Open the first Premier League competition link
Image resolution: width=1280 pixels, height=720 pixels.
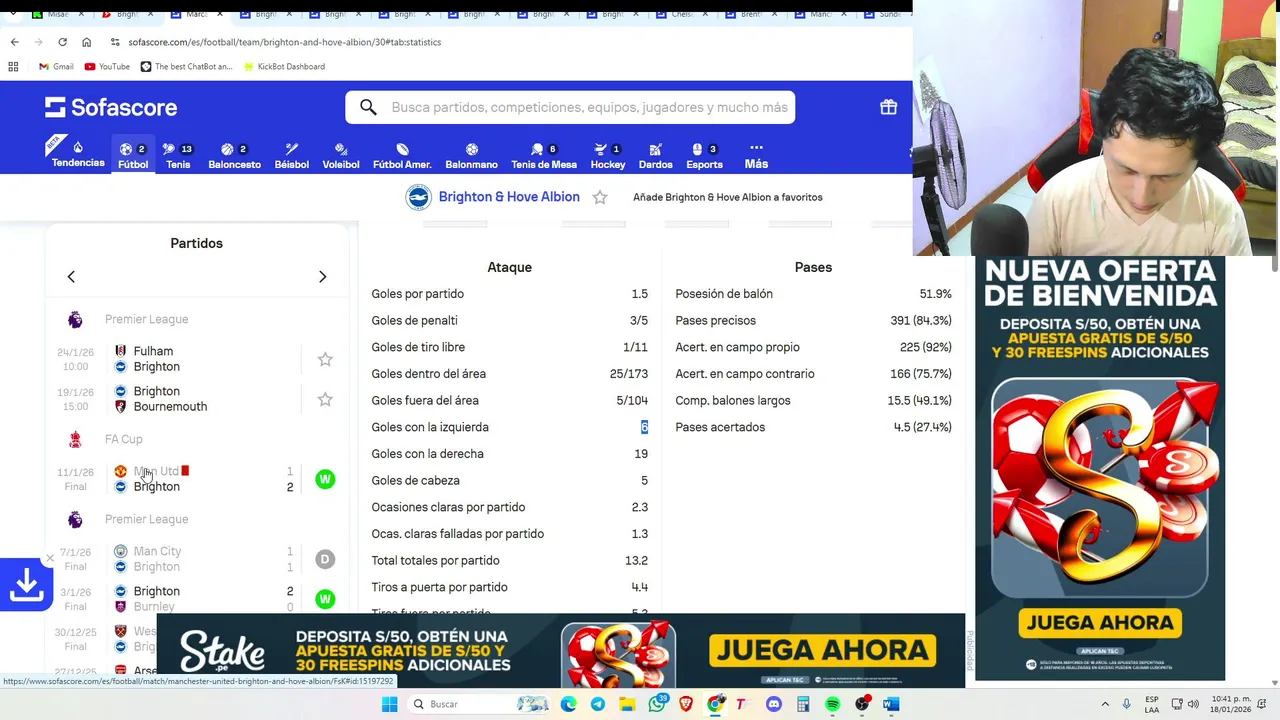pos(146,319)
